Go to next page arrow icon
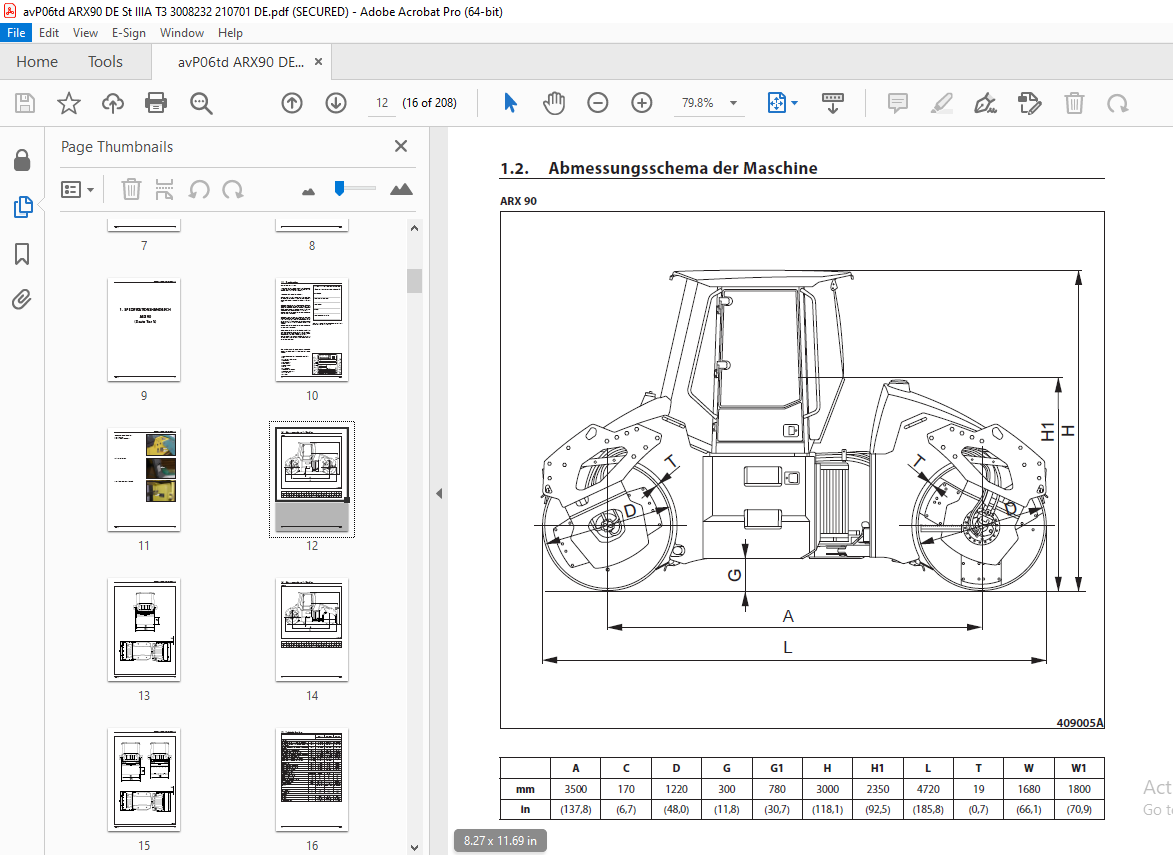The image size is (1173, 855). 336,102
